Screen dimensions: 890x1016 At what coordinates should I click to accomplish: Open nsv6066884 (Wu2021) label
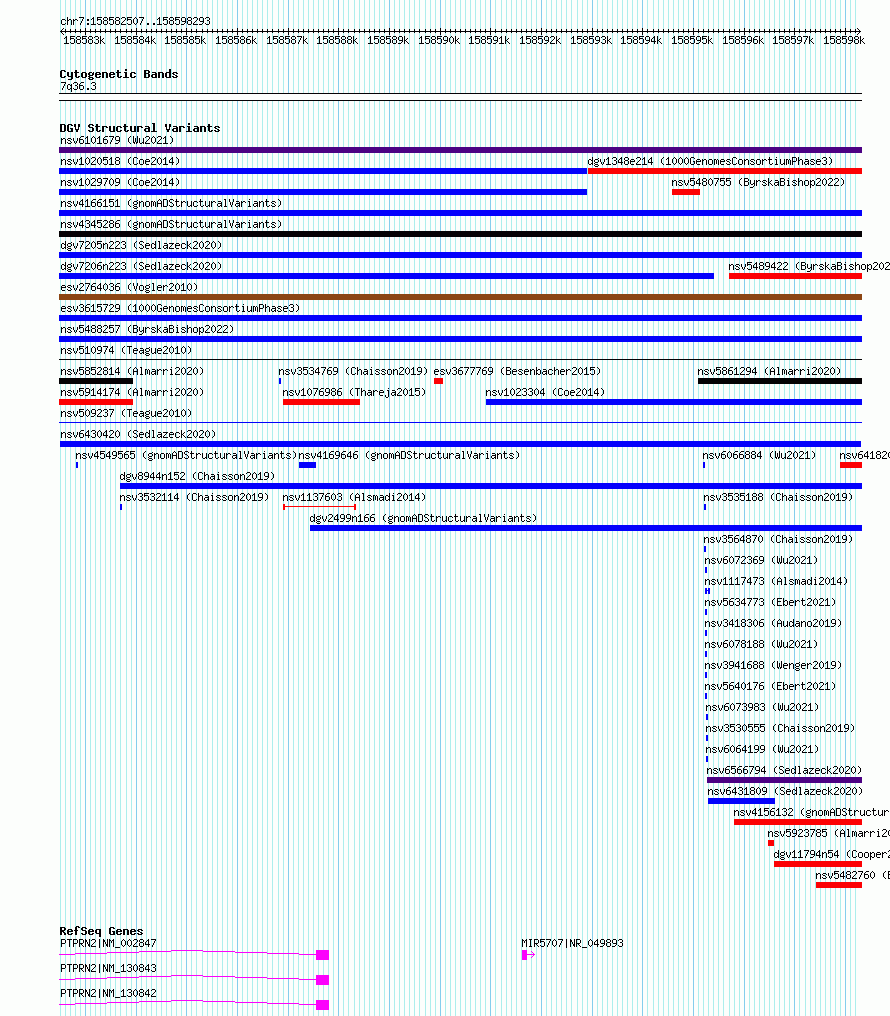pyautogui.click(x=759, y=456)
